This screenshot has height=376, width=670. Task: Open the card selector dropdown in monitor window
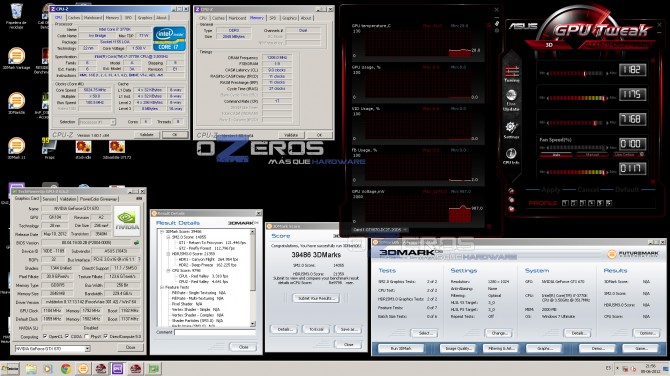379,229
